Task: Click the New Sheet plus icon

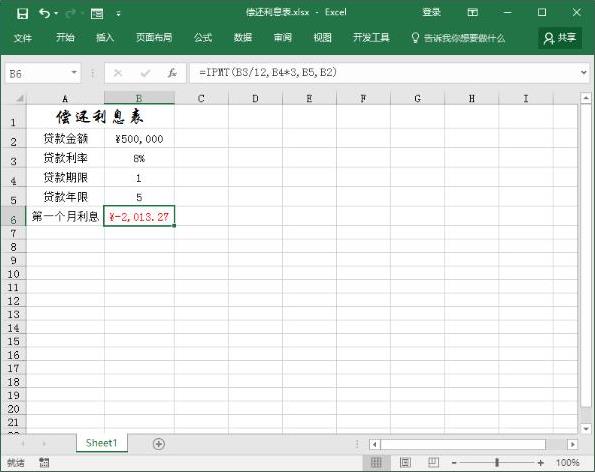Action: pyautogui.click(x=159, y=444)
